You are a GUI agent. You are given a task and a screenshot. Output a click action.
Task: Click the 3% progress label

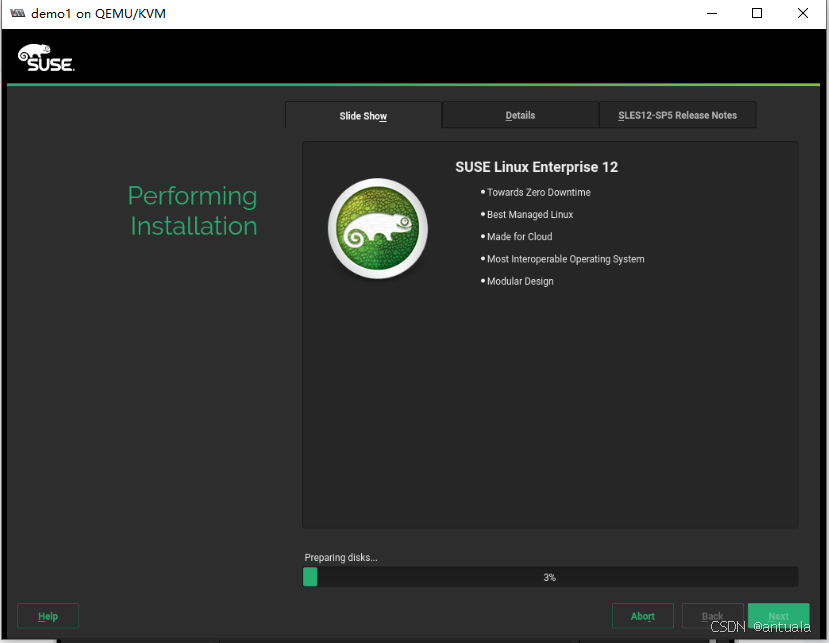tap(550, 577)
